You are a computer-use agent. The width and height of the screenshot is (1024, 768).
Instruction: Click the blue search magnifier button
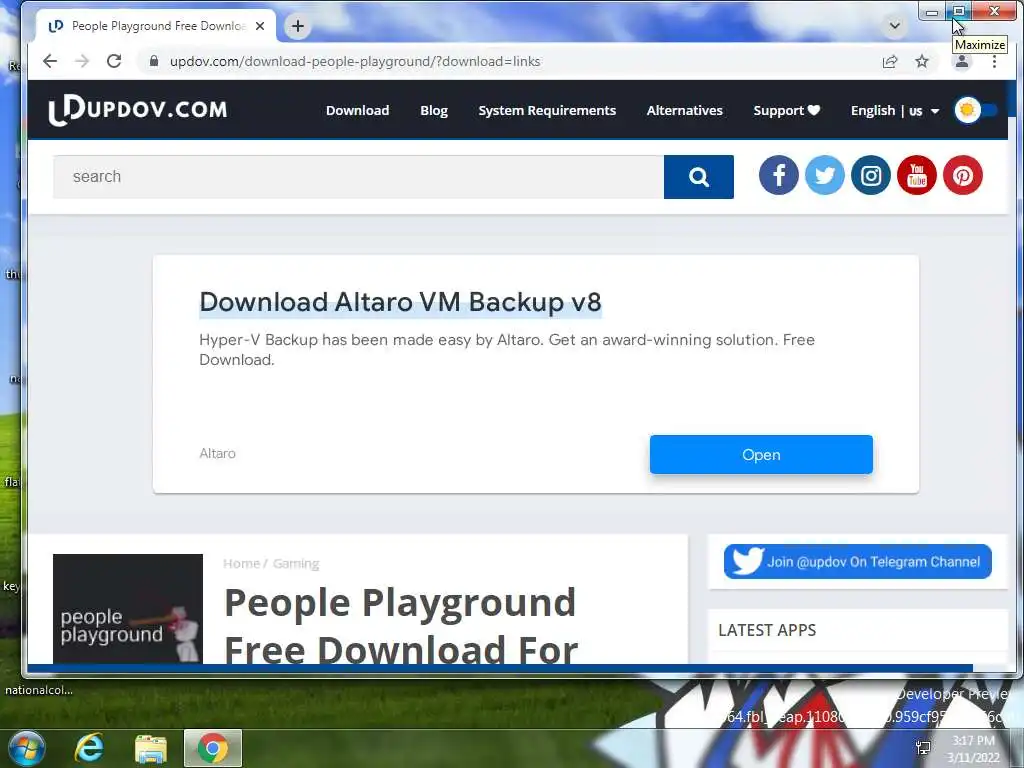point(699,177)
